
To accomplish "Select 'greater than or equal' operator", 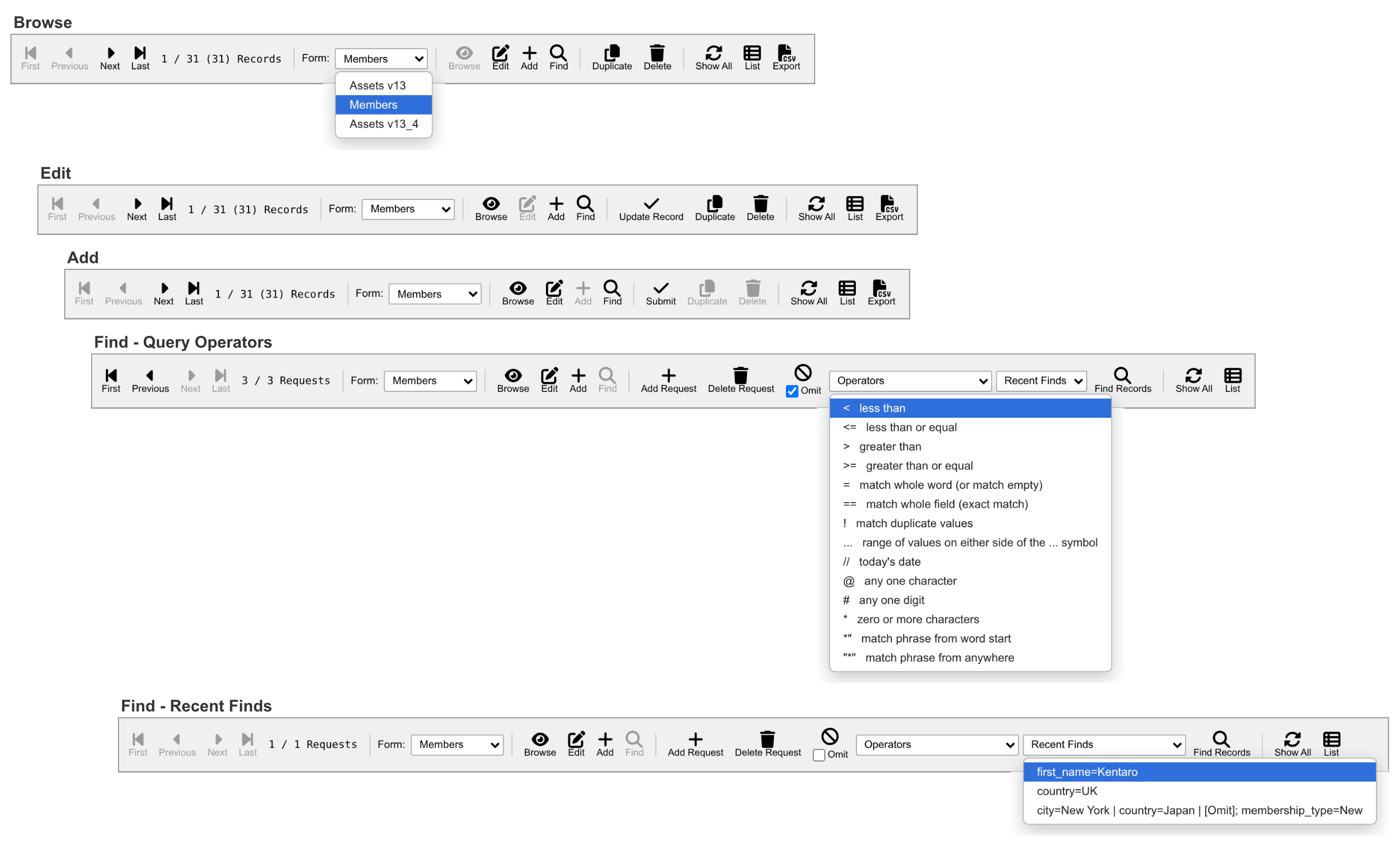I will point(970,466).
